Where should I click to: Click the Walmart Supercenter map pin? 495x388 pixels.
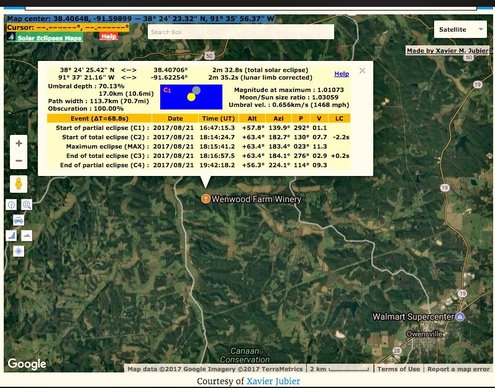pos(460,317)
